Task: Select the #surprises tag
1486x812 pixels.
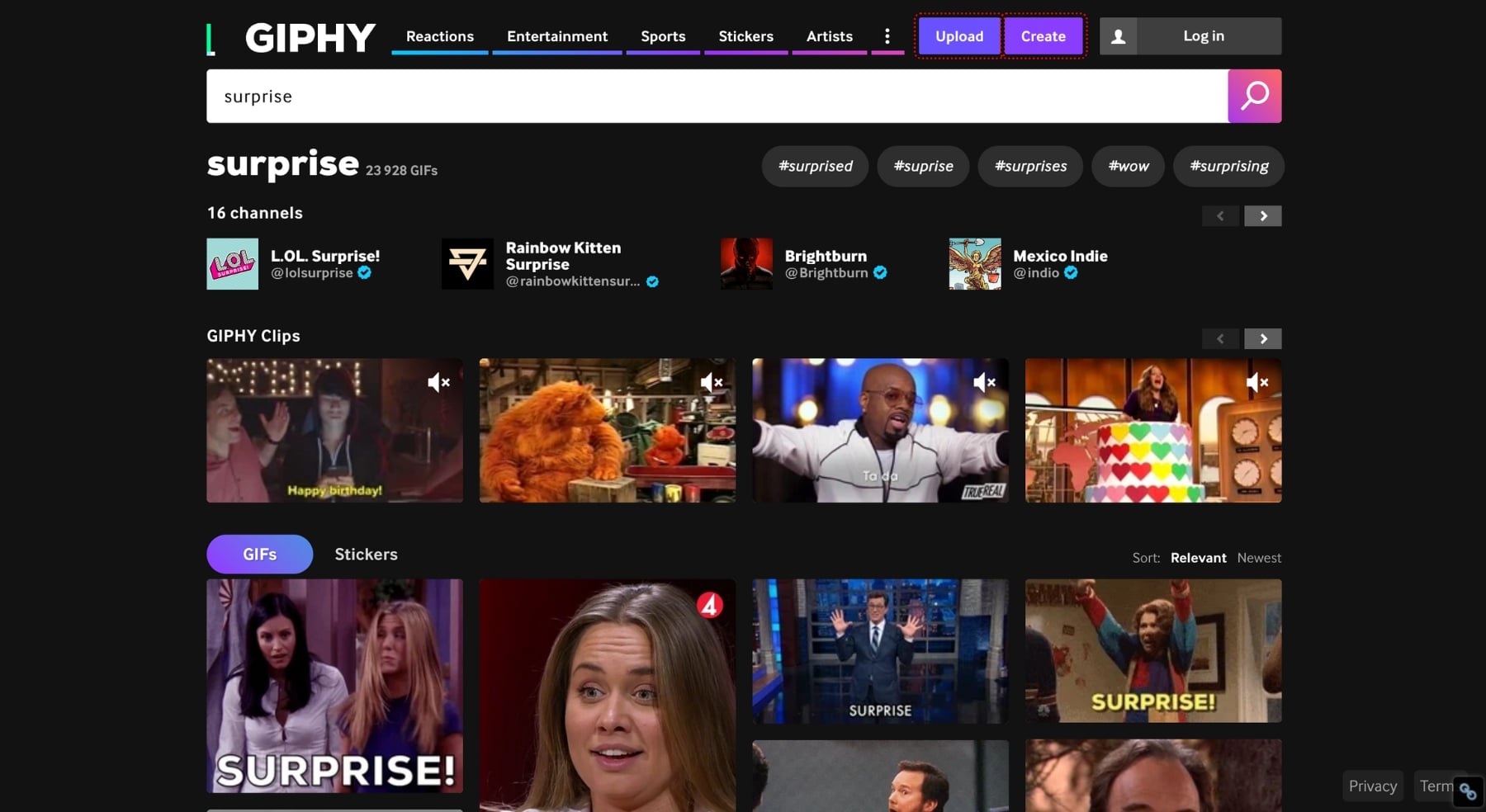Action: coord(1030,167)
